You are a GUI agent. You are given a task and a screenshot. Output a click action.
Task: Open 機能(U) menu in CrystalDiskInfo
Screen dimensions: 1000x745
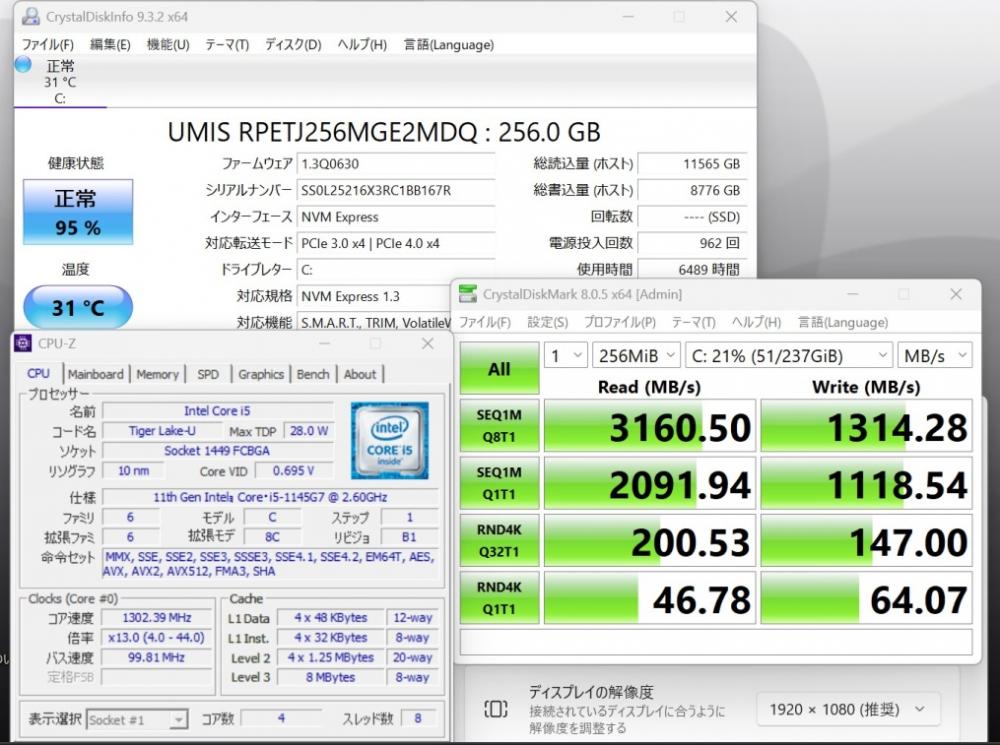click(x=168, y=45)
